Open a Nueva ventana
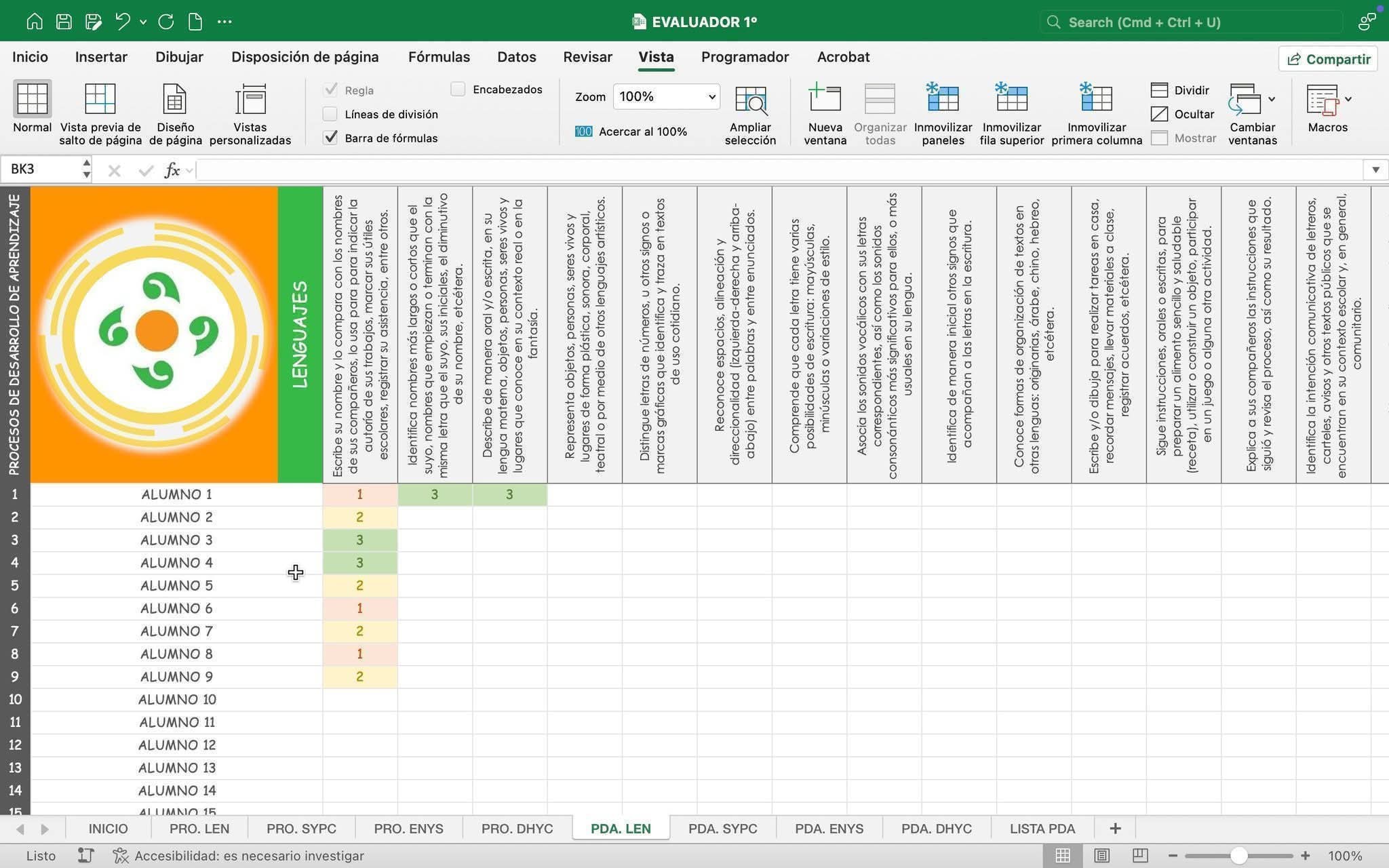This screenshot has height=868, width=1389. click(825, 114)
